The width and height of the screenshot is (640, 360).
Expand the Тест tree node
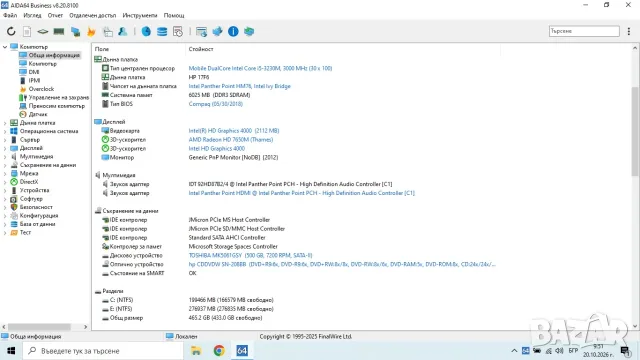click(5, 233)
